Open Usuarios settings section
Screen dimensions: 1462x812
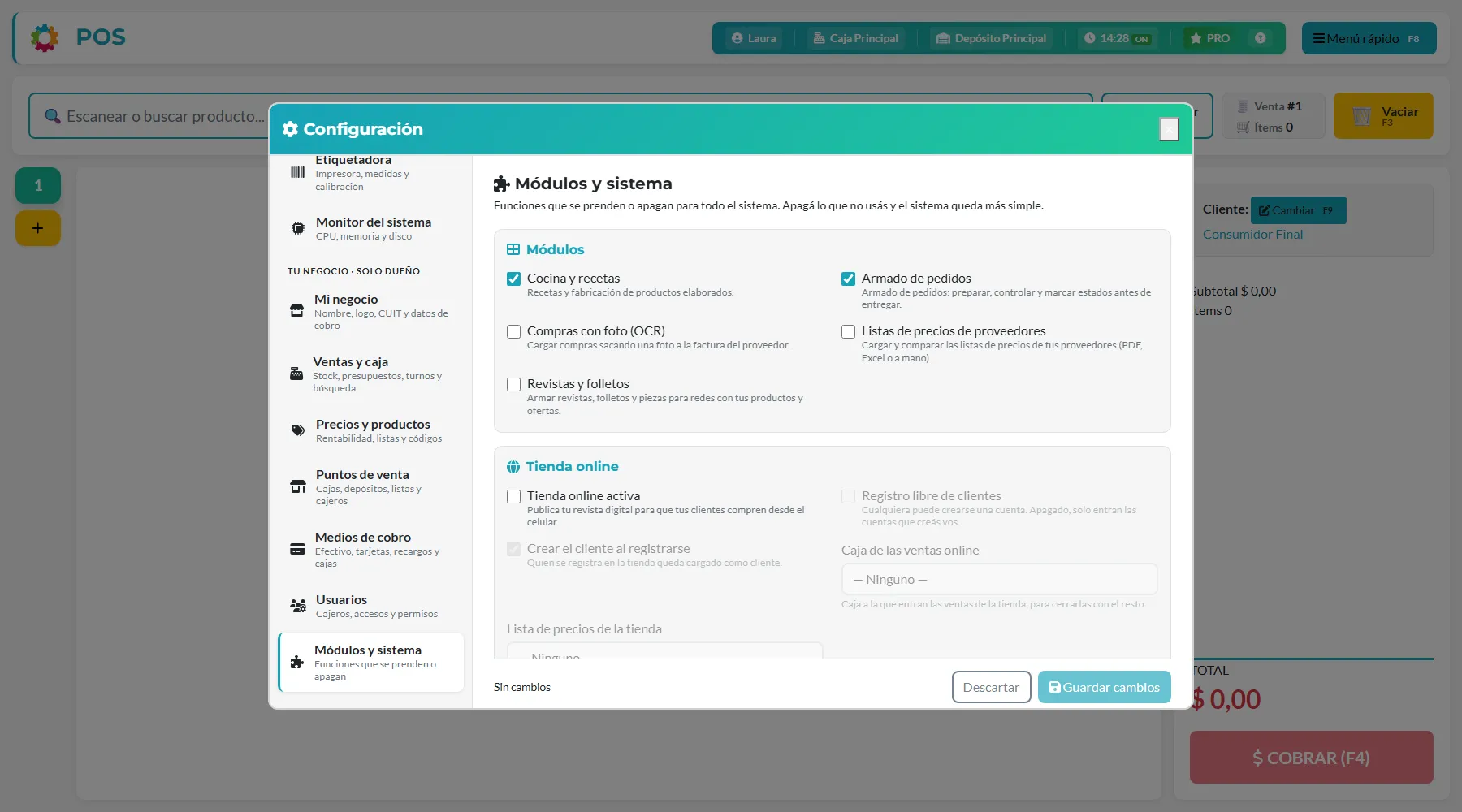(x=371, y=606)
